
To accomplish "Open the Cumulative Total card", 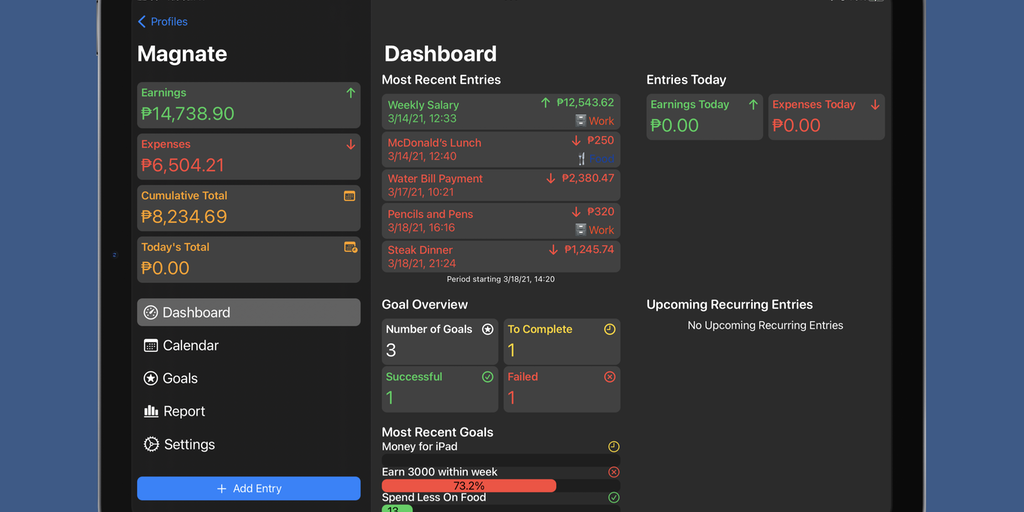I will coord(248,208).
